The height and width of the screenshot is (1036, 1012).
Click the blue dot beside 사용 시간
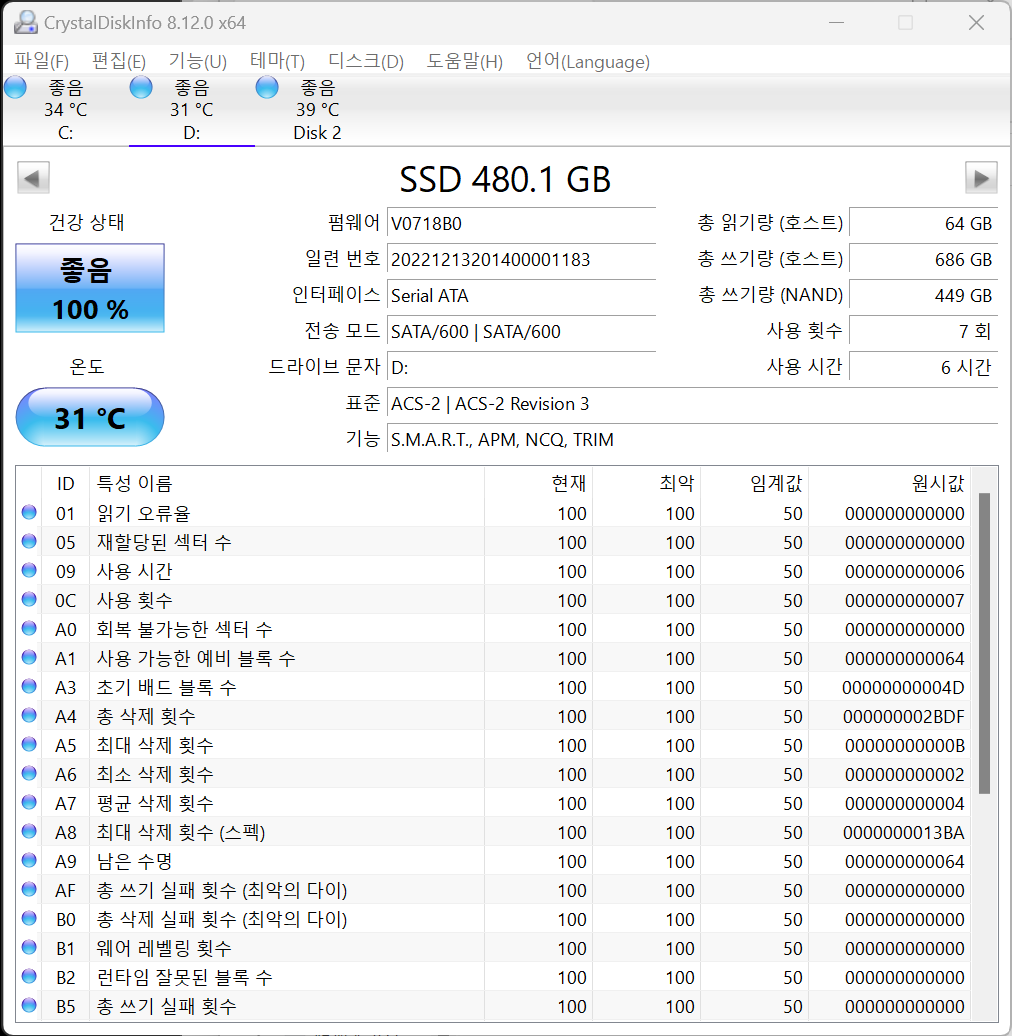point(29,571)
